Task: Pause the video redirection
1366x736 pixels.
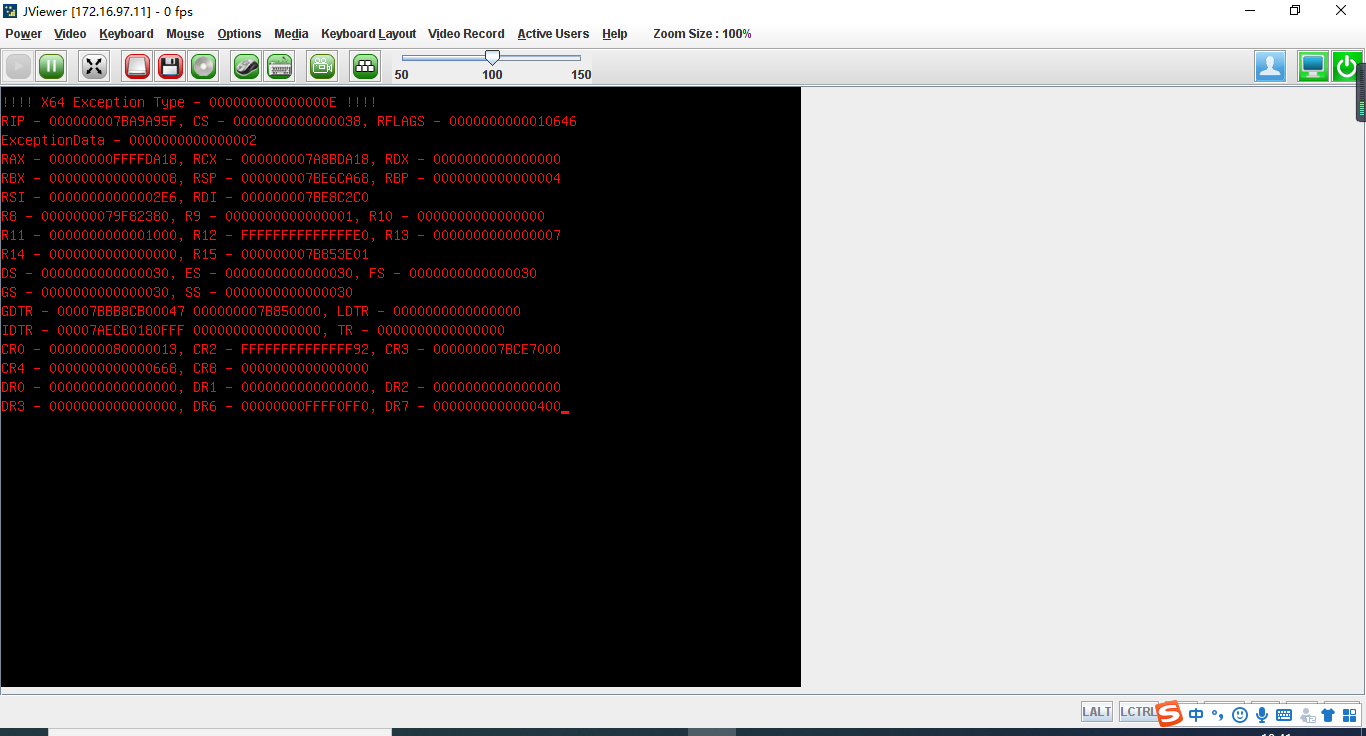Action: [51, 67]
